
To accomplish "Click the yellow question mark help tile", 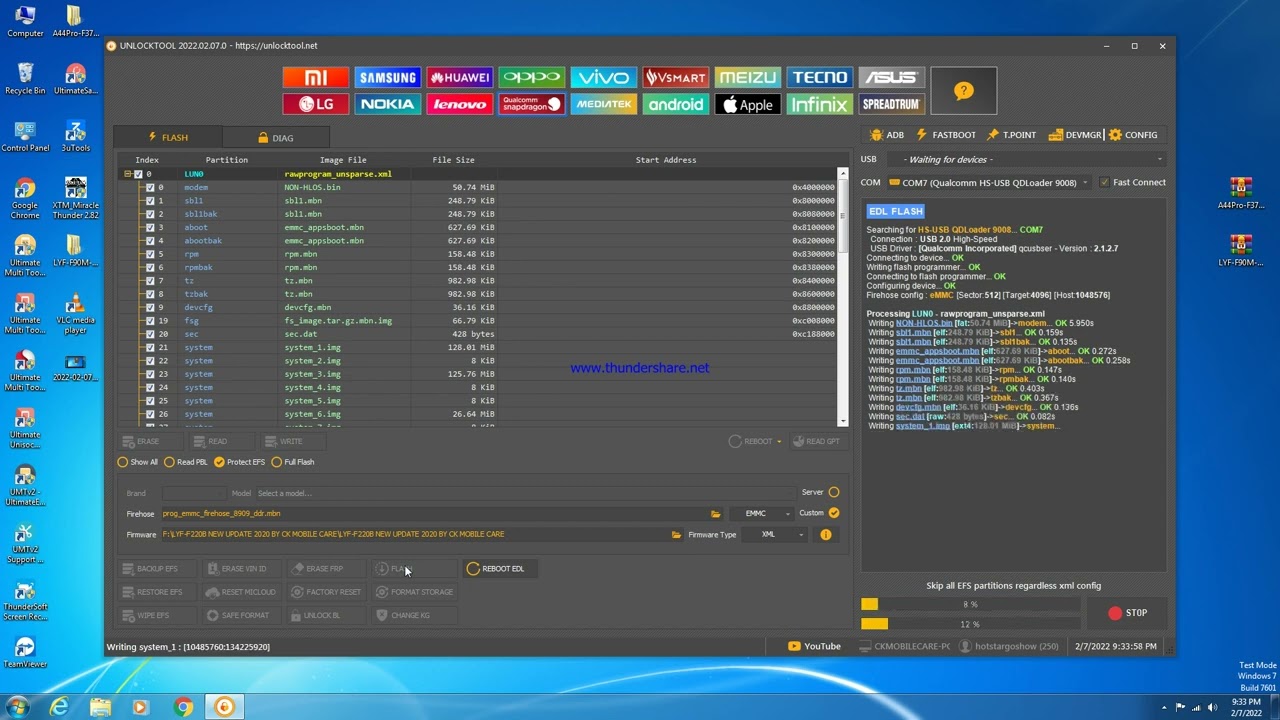I will (x=964, y=91).
